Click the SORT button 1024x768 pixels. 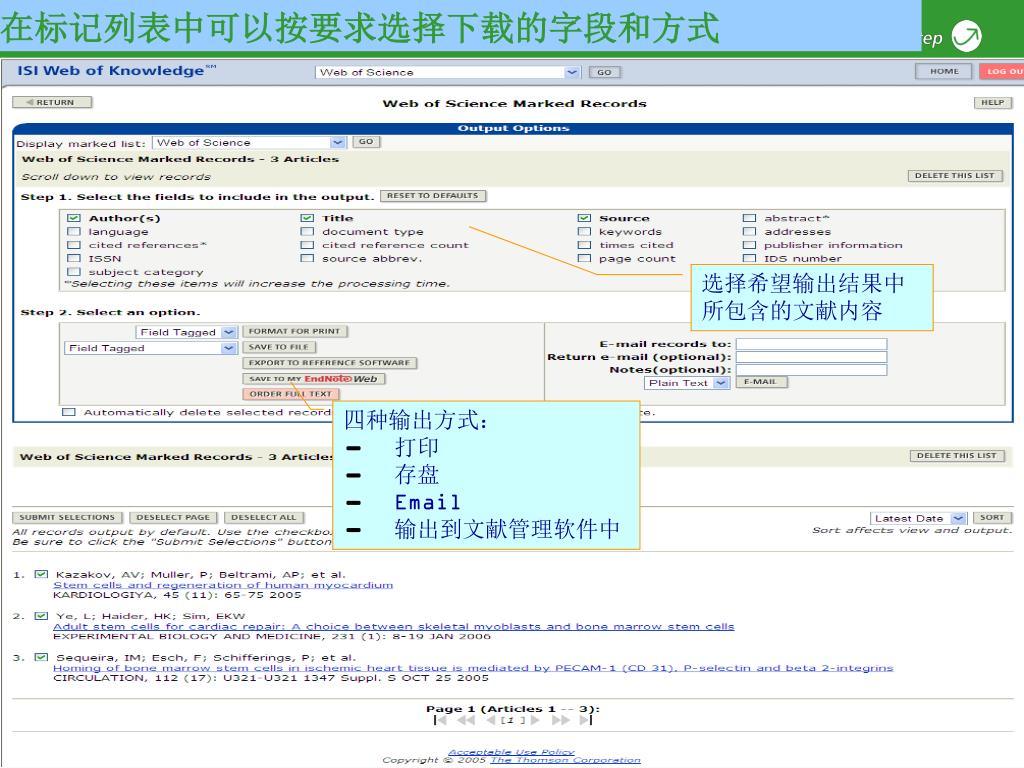point(991,517)
